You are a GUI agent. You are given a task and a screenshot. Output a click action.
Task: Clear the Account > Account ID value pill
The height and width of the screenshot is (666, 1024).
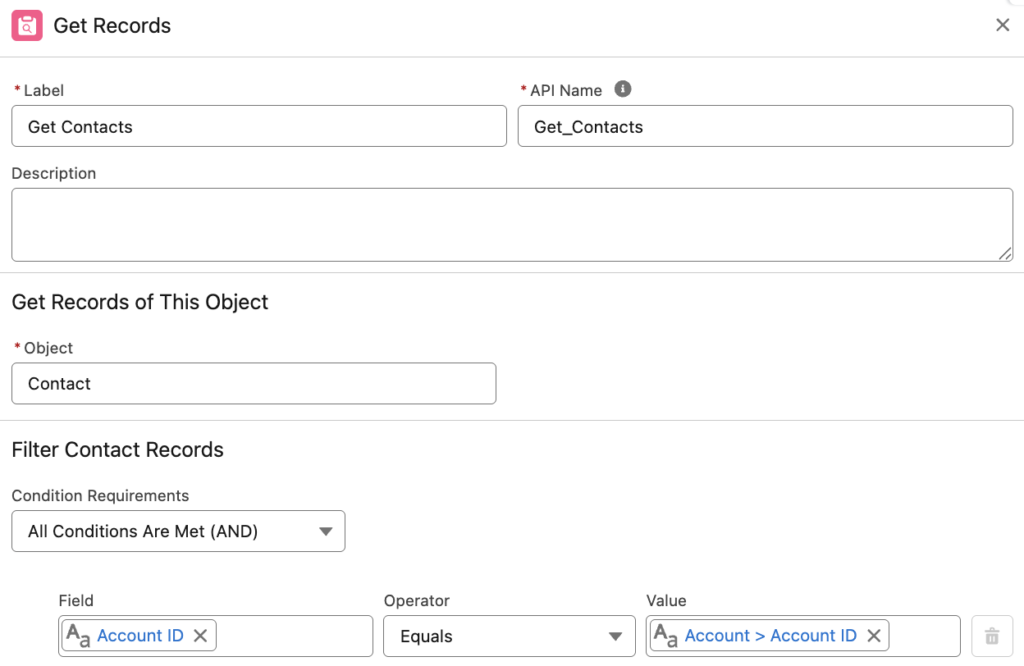(874, 635)
